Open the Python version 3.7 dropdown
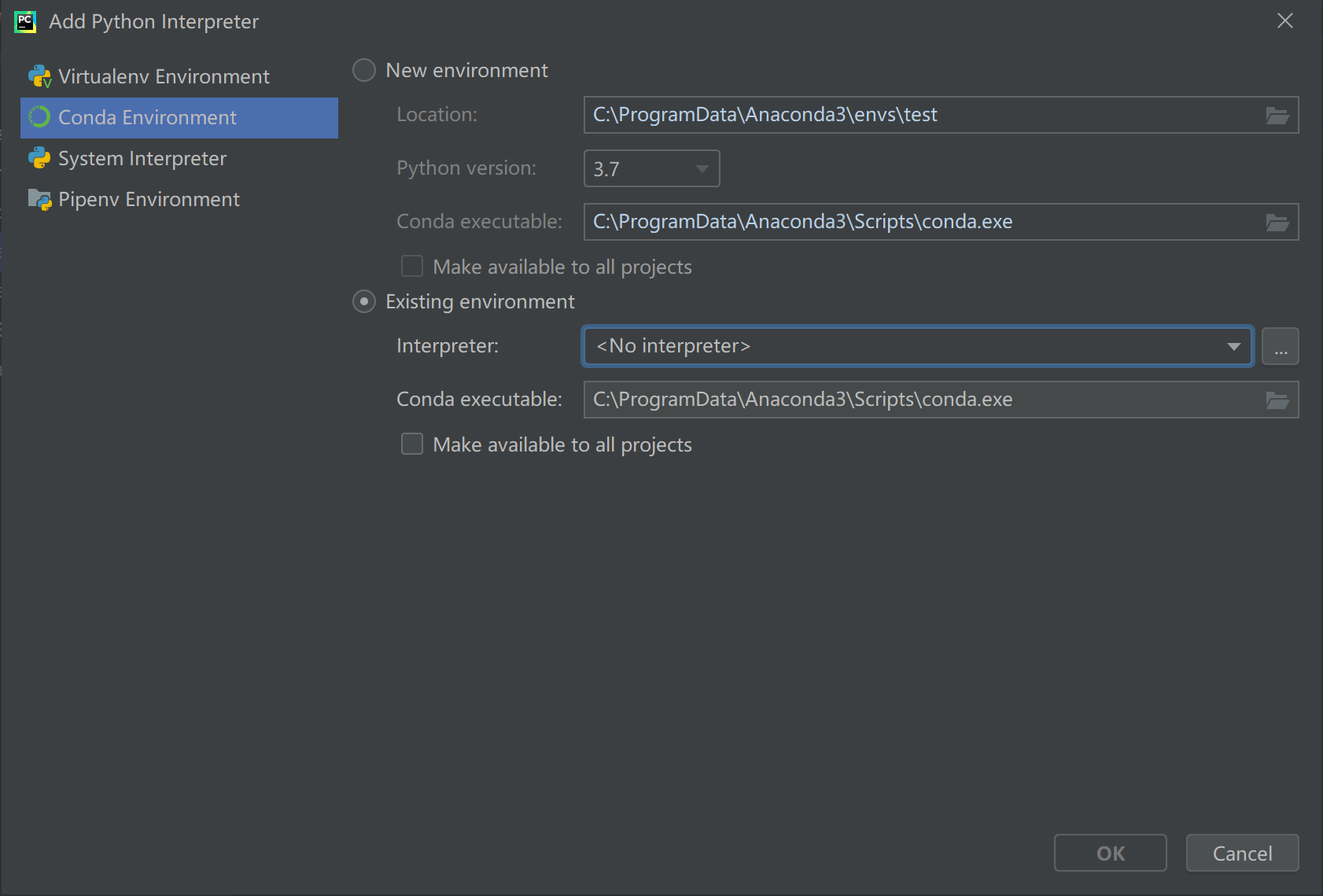 [652, 168]
